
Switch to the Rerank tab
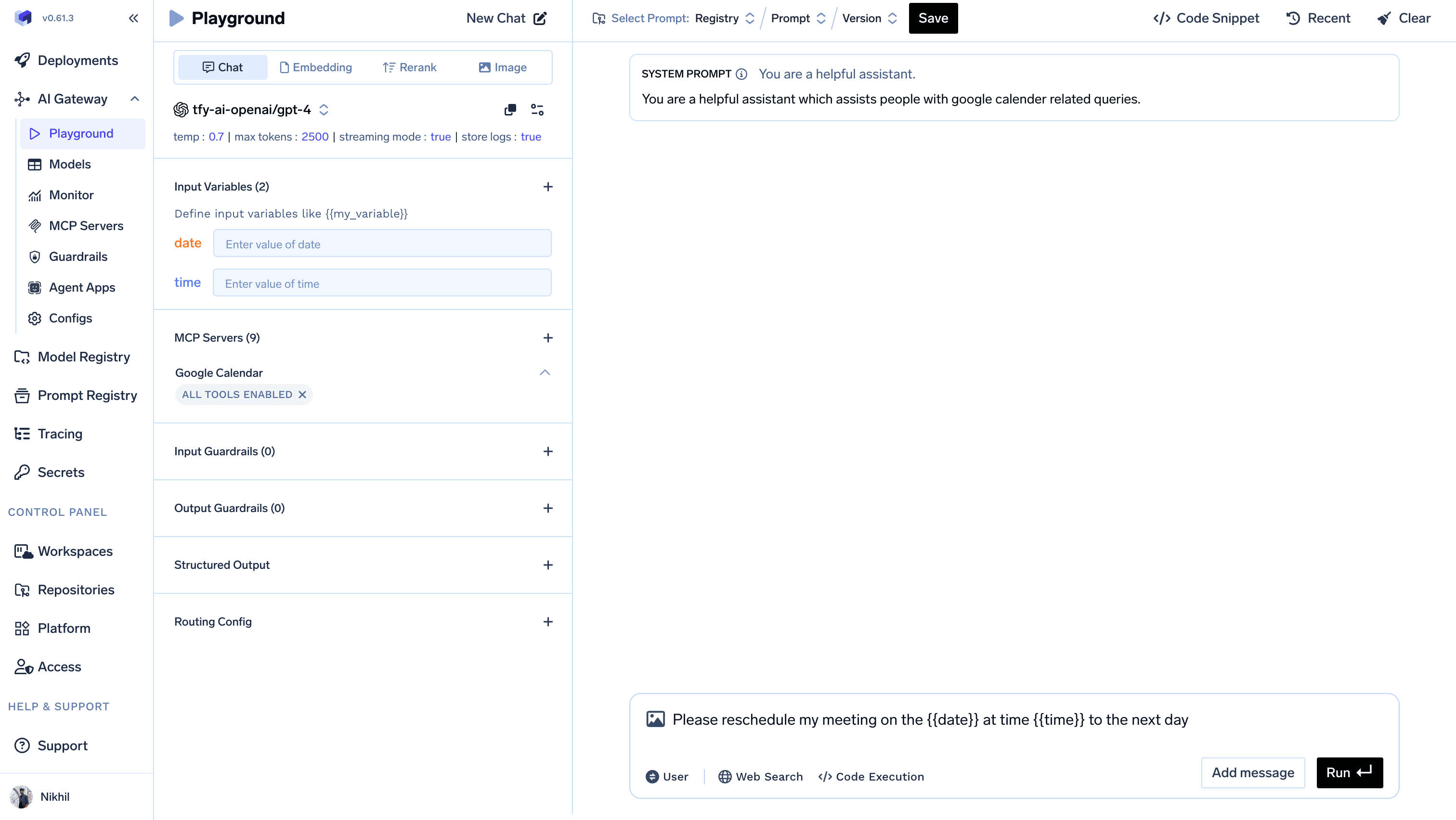click(410, 67)
